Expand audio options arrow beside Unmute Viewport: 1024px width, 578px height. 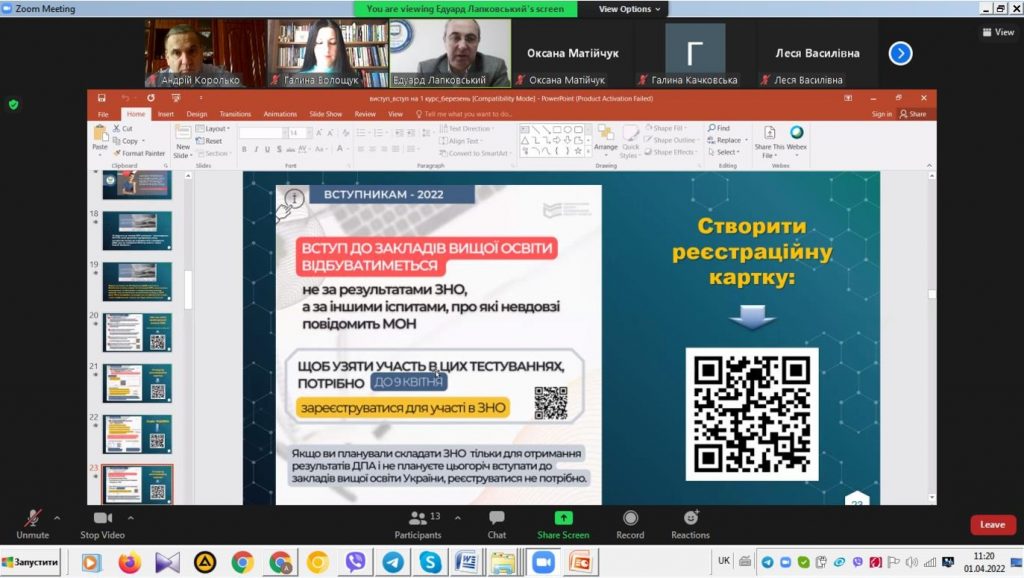pos(57,518)
